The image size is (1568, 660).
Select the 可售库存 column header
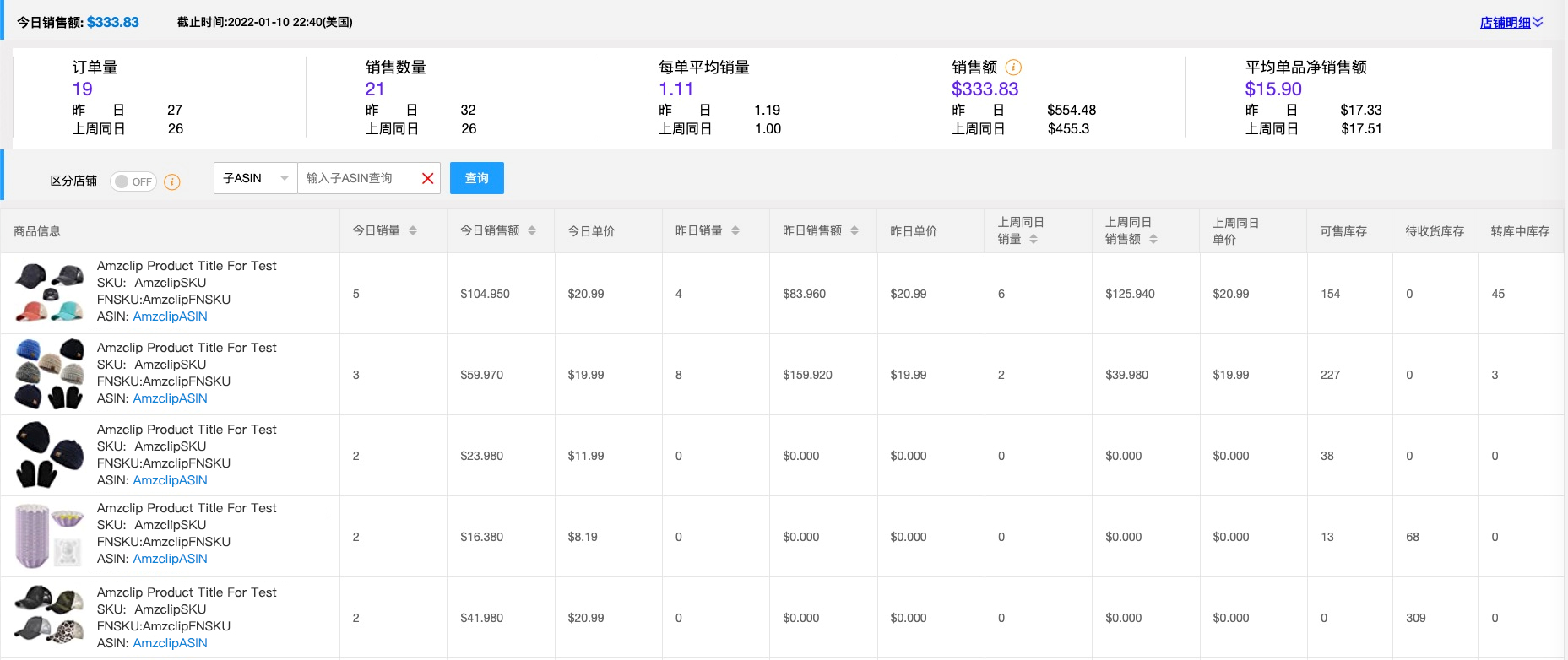pyautogui.click(x=1343, y=230)
